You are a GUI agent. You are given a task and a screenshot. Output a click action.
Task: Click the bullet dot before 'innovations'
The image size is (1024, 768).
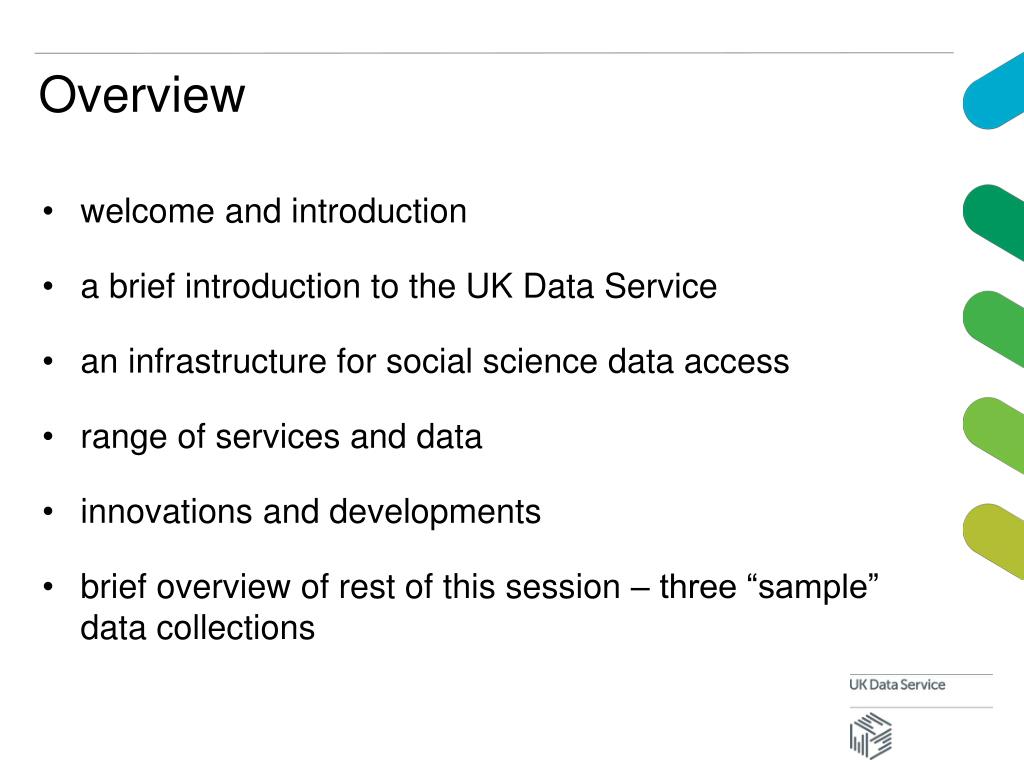coord(48,511)
